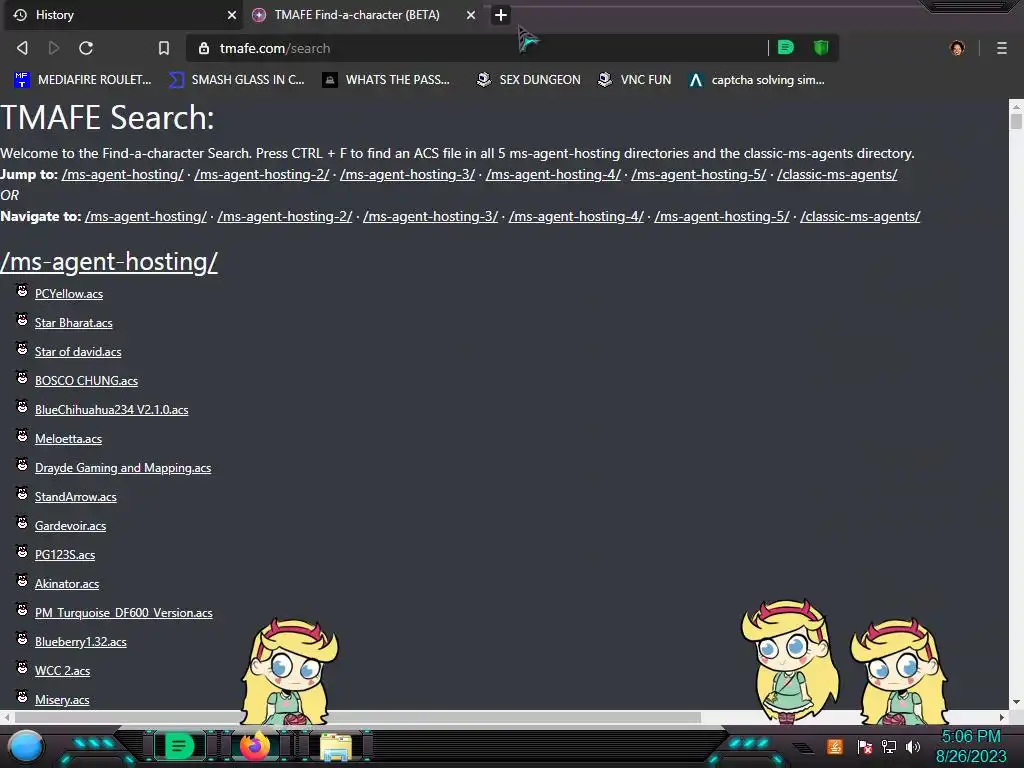
Task: Click the vertical scrollbar thumb
Action: tap(1016, 121)
